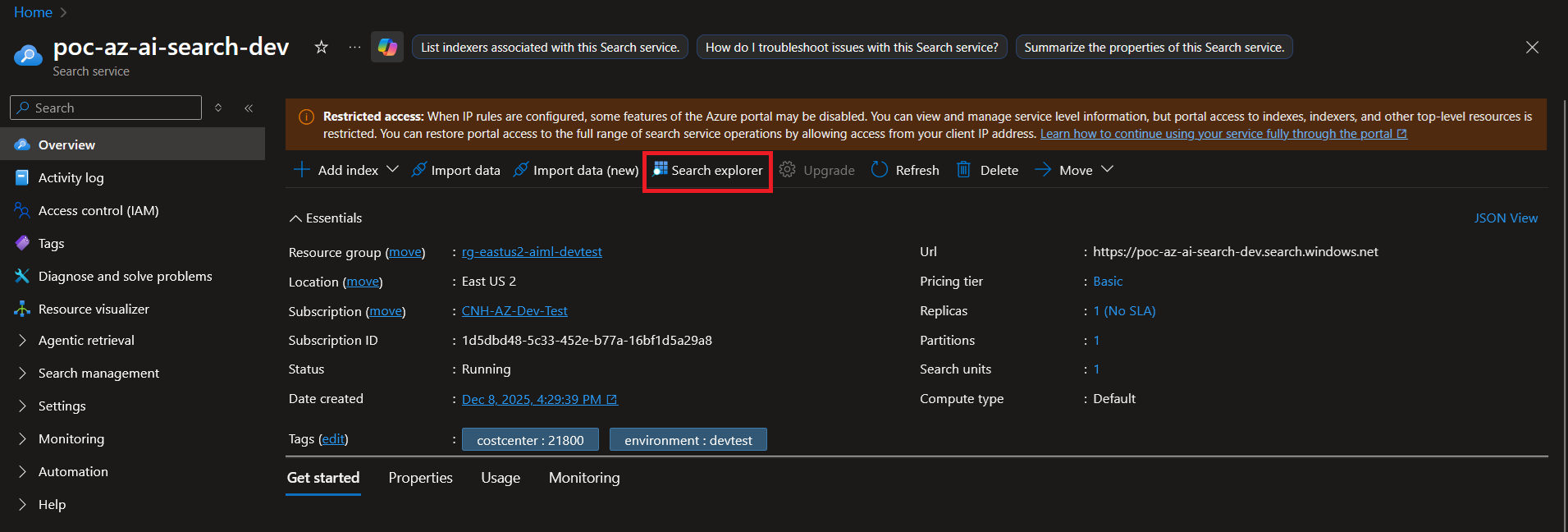The image size is (1568, 532).
Task: Delete the search service
Action: (x=987, y=170)
